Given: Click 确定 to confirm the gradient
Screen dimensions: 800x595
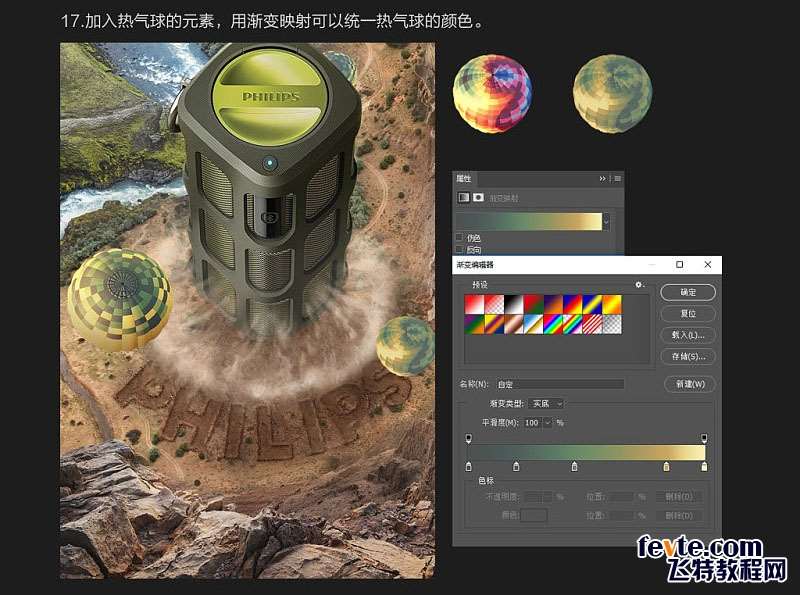Looking at the screenshot, I should [688, 292].
